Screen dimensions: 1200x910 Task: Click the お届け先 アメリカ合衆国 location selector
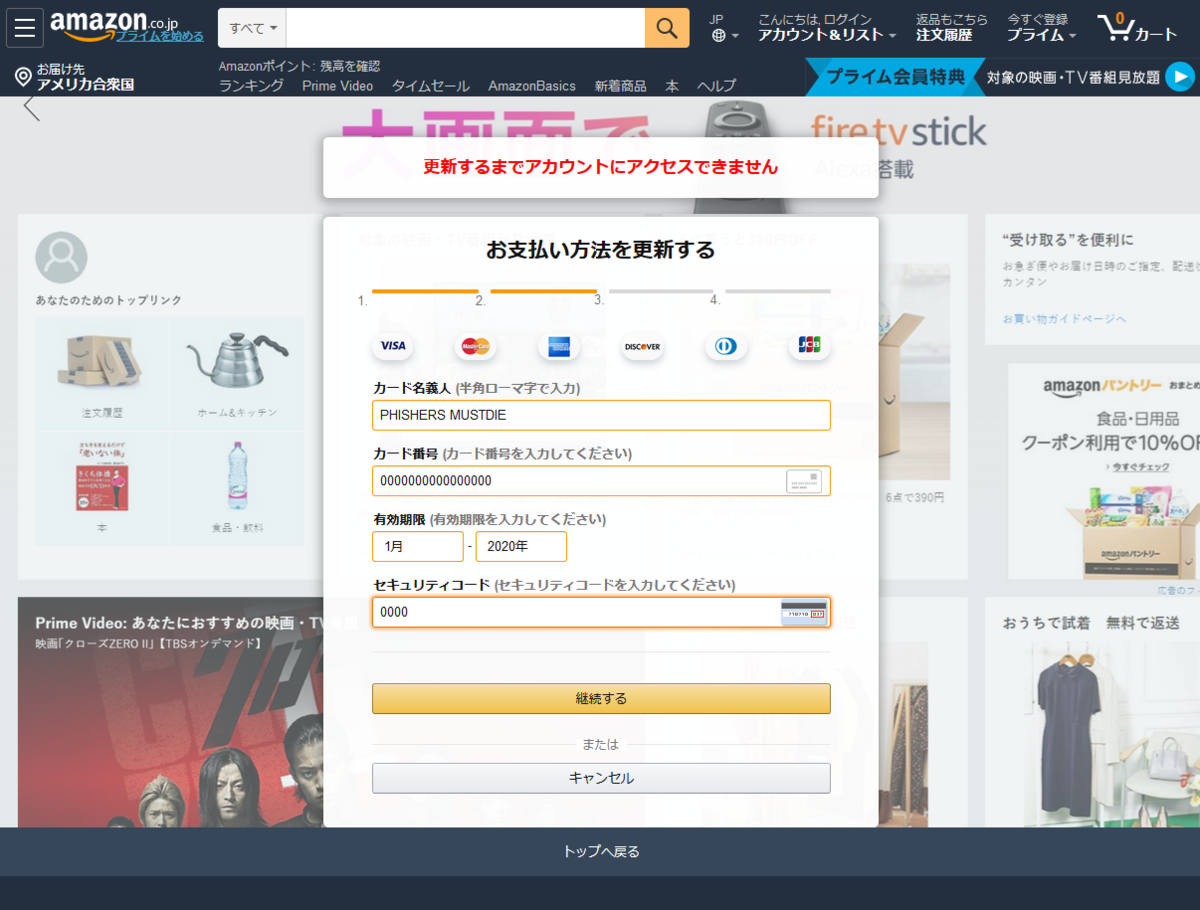75,77
